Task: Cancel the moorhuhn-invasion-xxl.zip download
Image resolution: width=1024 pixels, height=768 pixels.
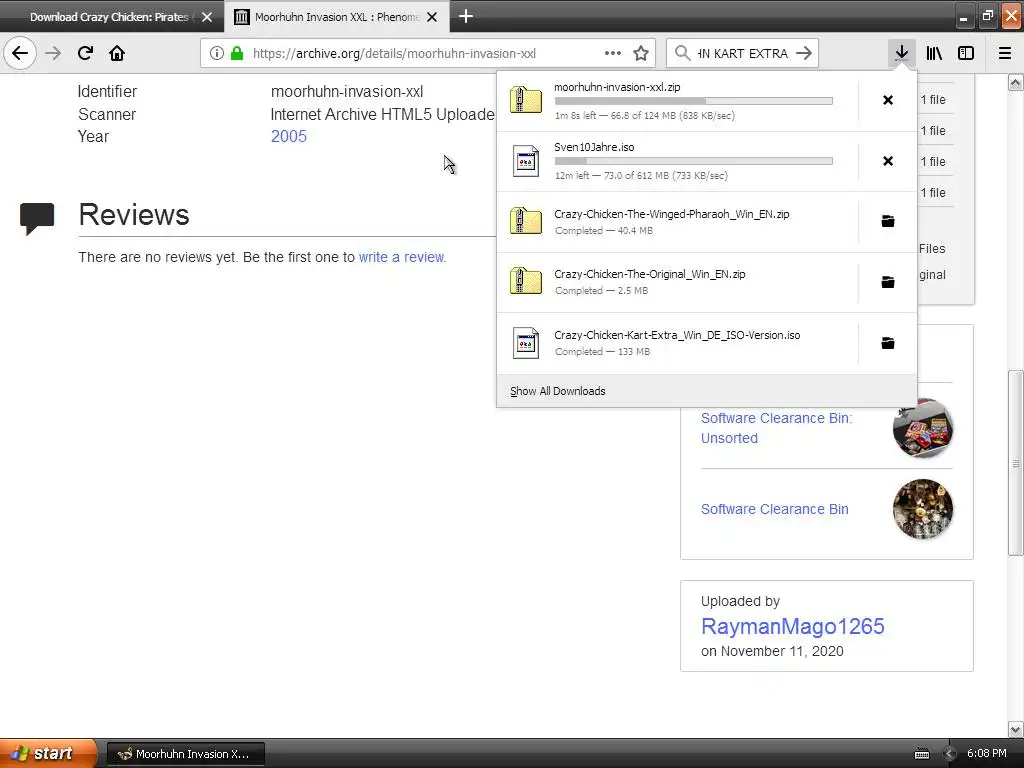Action: [888, 100]
